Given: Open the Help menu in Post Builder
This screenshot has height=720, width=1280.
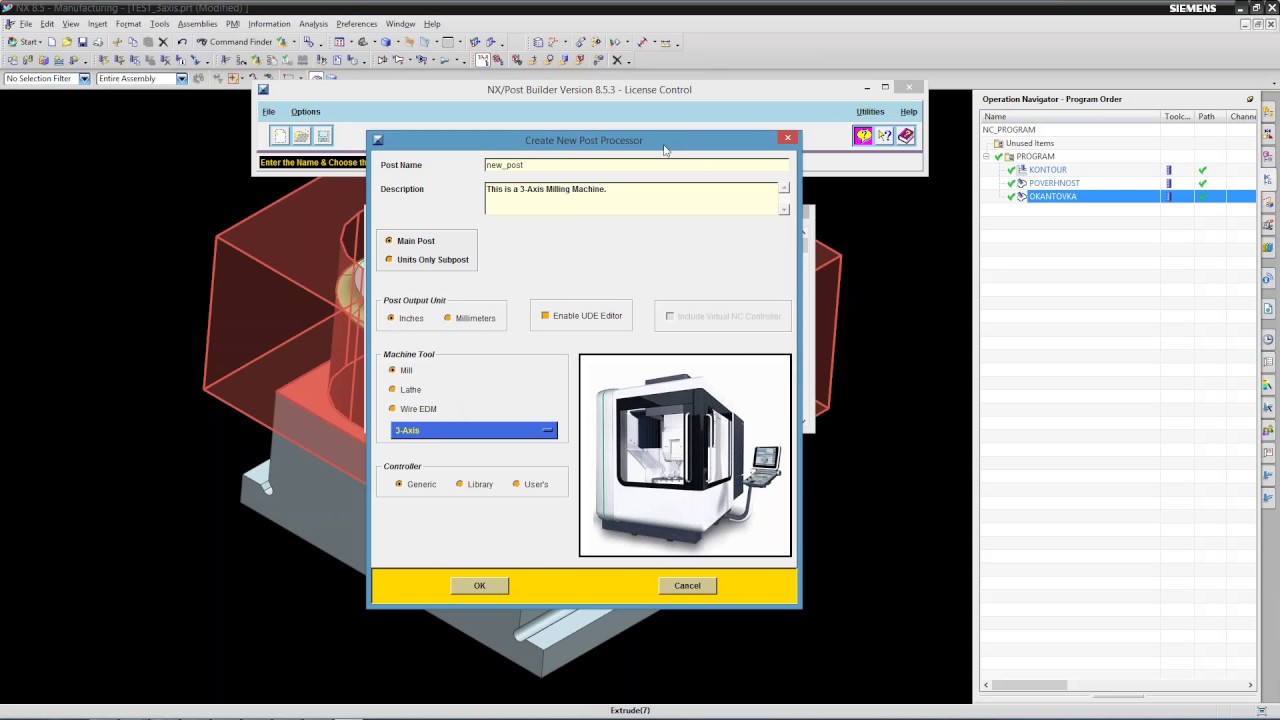Looking at the screenshot, I should [x=908, y=112].
